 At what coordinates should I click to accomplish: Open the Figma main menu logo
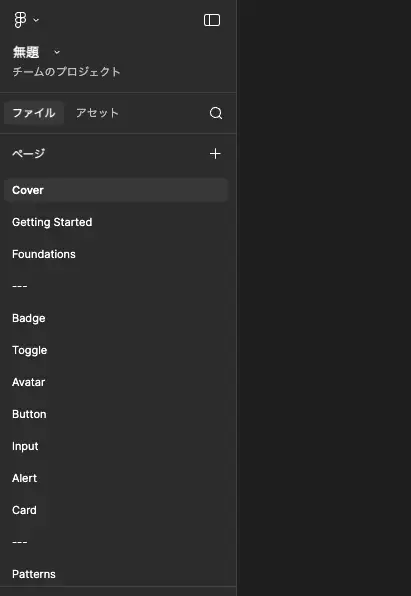(x=20, y=20)
